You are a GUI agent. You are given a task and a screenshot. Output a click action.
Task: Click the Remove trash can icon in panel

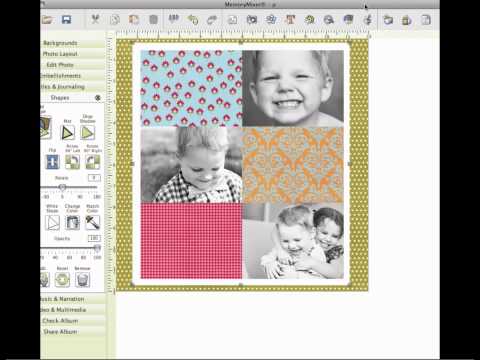point(82,279)
